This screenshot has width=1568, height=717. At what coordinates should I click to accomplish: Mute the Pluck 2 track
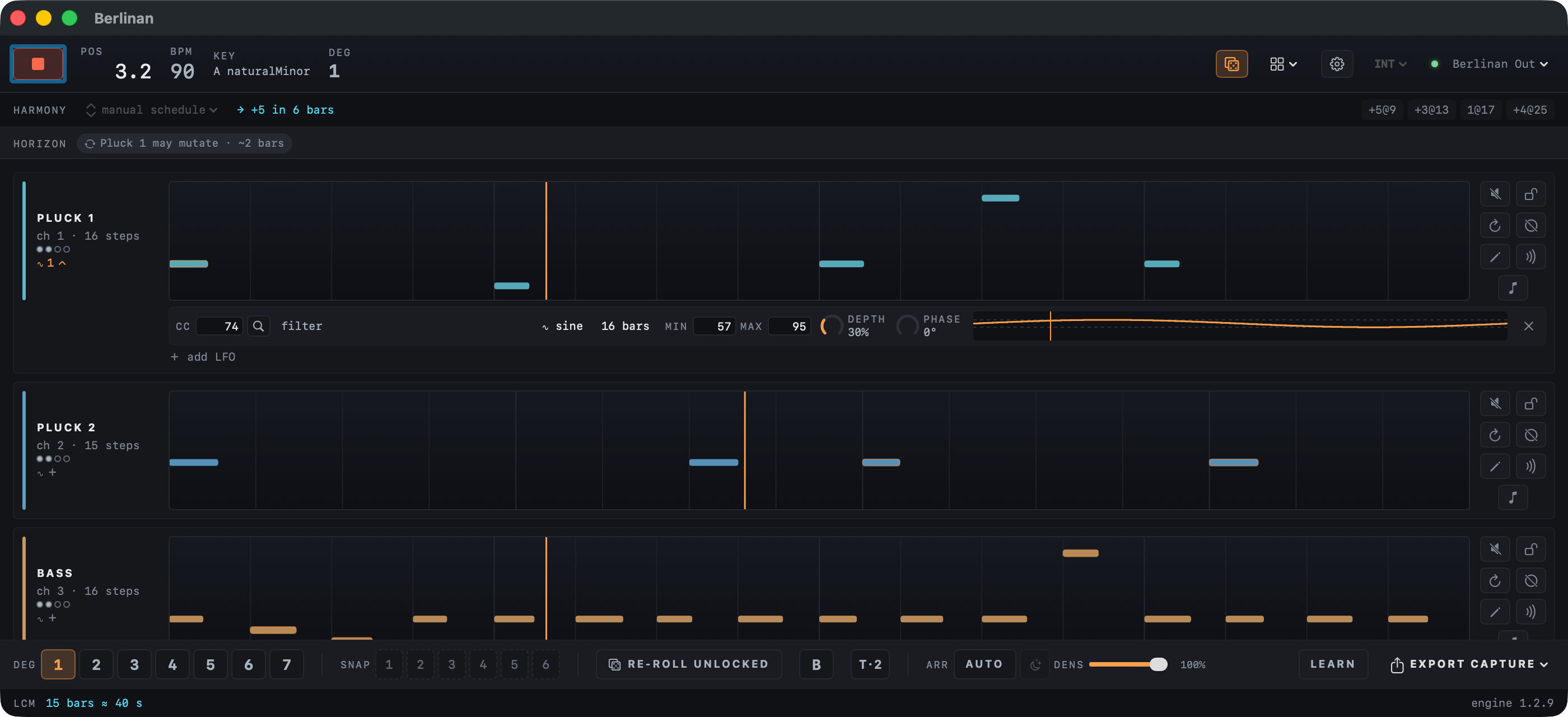pyautogui.click(x=1495, y=403)
